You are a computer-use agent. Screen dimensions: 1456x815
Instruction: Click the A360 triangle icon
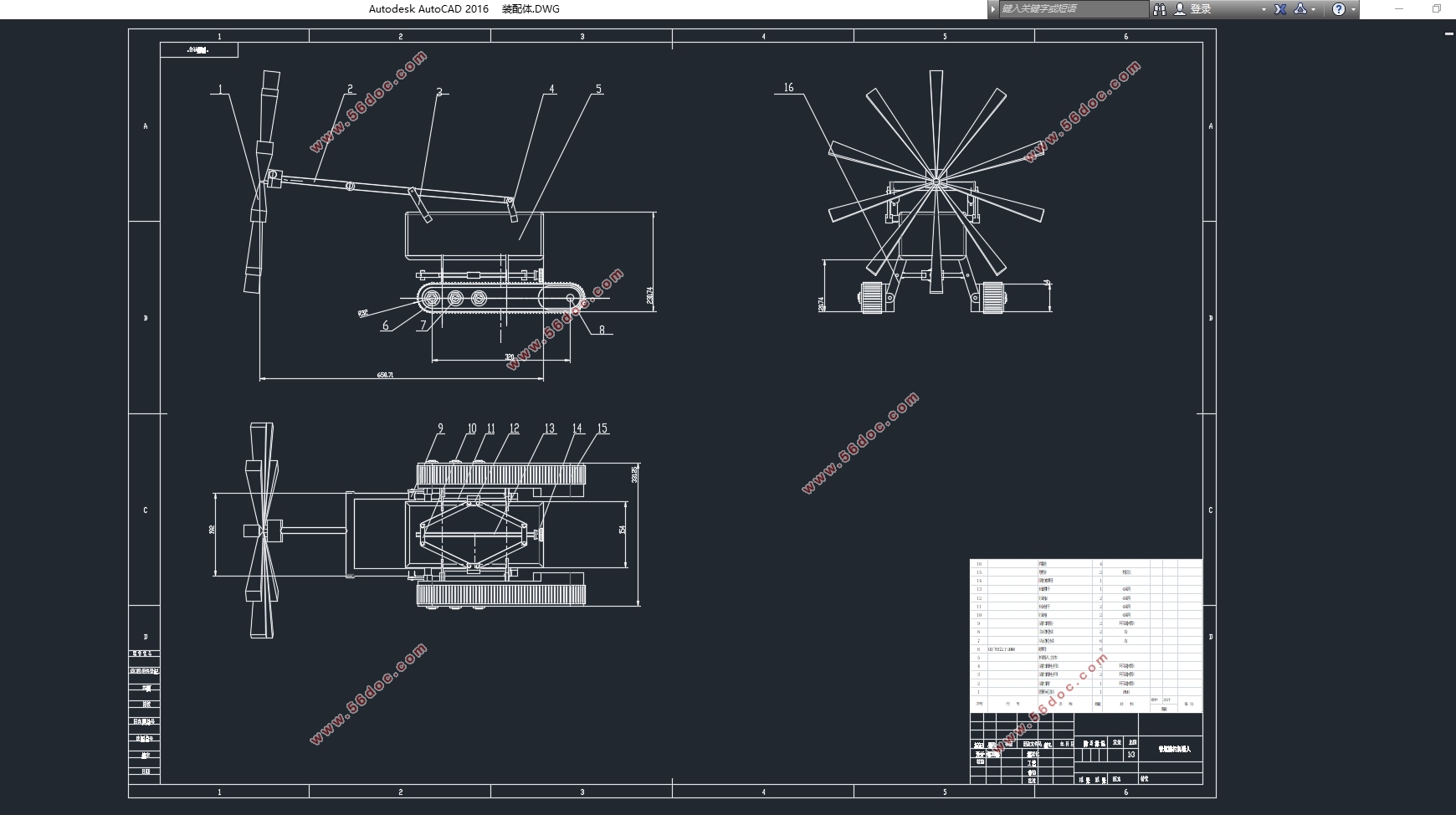click(x=1300, y=9)
